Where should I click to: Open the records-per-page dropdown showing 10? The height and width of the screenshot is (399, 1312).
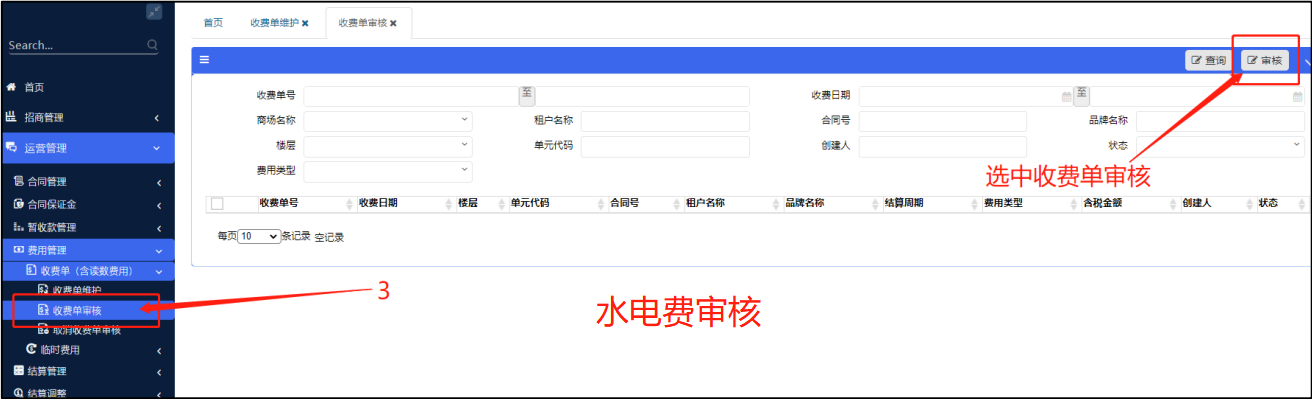coord(260,237)
